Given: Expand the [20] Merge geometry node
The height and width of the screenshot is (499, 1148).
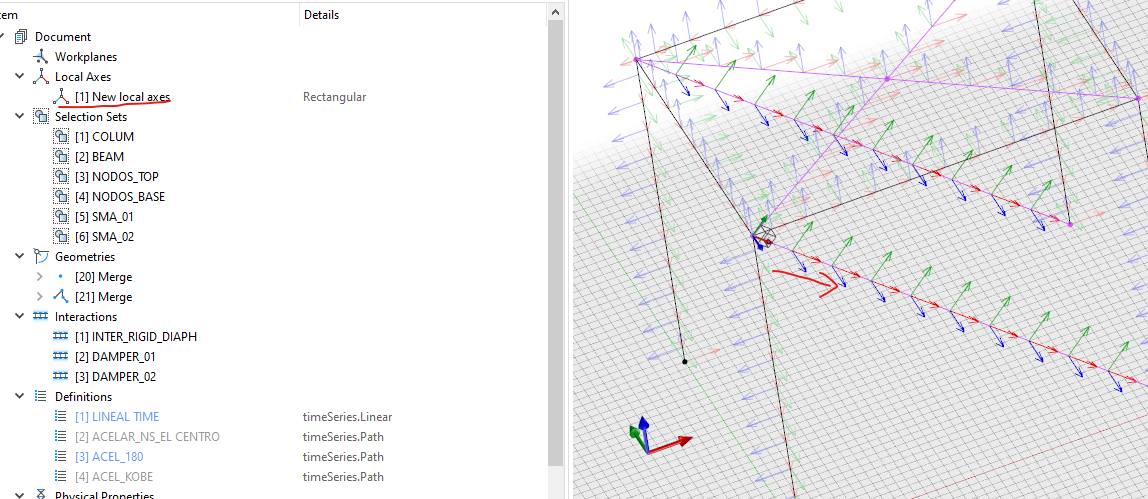Looking at the screenshot, I should 40,277.
